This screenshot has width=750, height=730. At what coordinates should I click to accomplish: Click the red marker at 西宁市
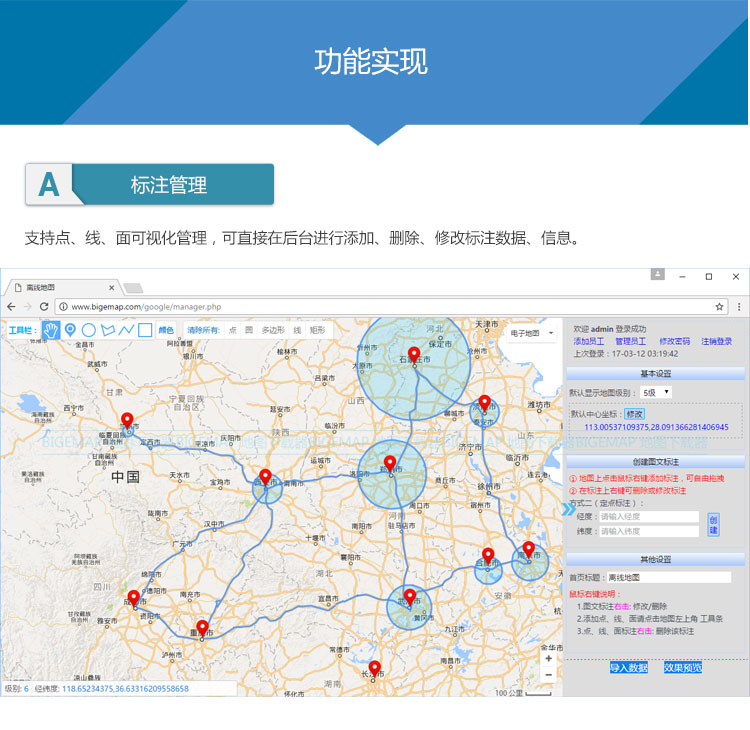pos(127,420)
